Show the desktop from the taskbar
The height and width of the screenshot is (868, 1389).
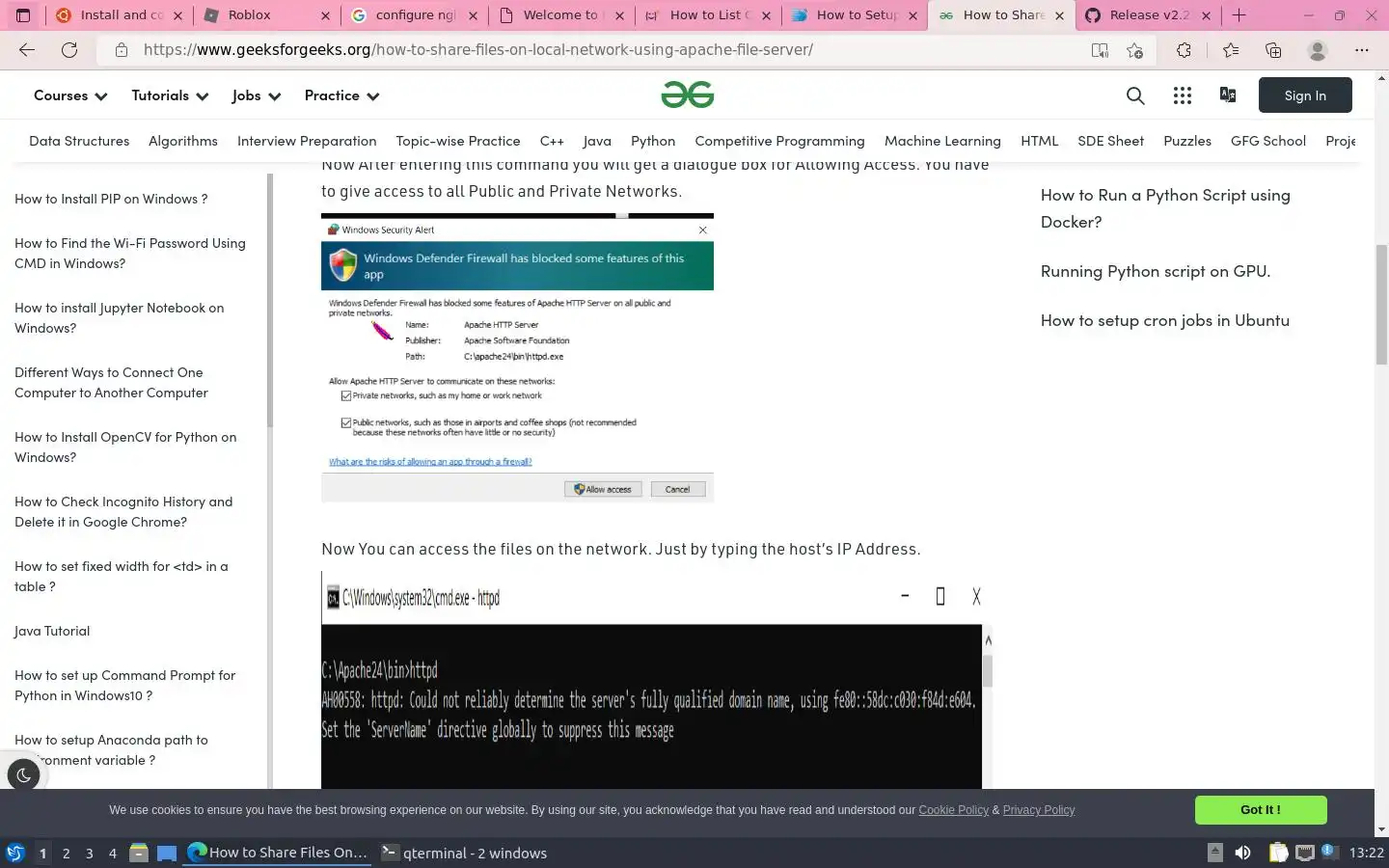167,853
